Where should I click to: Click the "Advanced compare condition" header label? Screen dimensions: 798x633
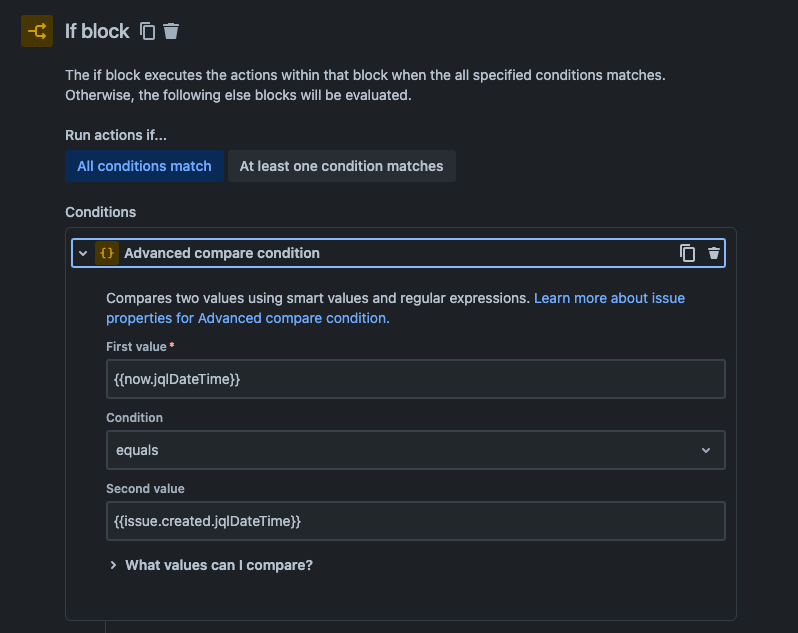(222, 253)
